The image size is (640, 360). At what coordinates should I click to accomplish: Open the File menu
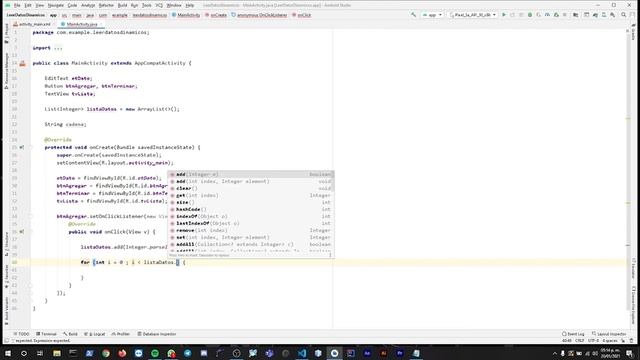pyautogui.click(x=17, y=5)
